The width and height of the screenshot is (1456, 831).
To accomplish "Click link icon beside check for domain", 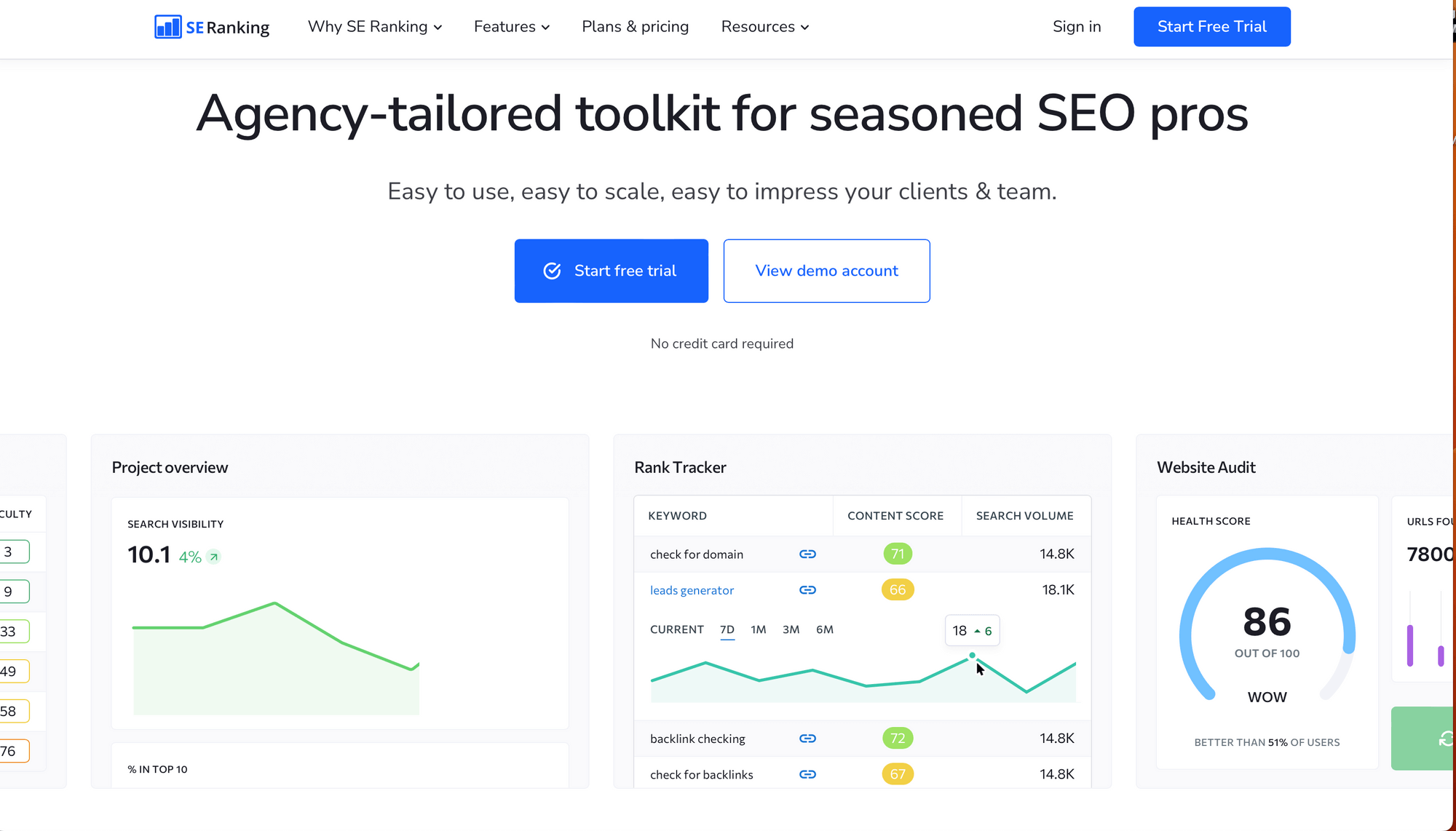I will tap(807, 554).
